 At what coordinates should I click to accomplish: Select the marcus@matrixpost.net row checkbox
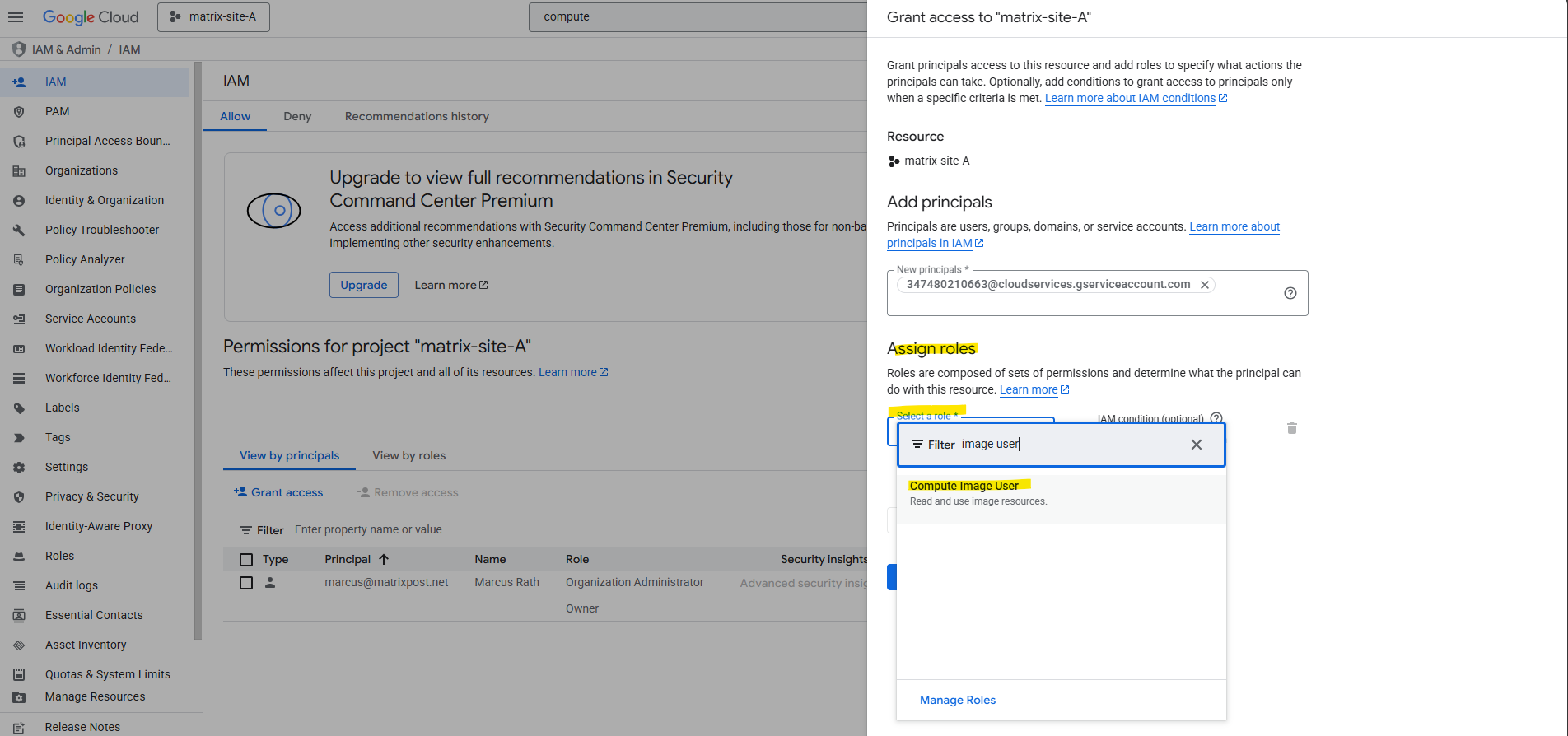point(246,583)
